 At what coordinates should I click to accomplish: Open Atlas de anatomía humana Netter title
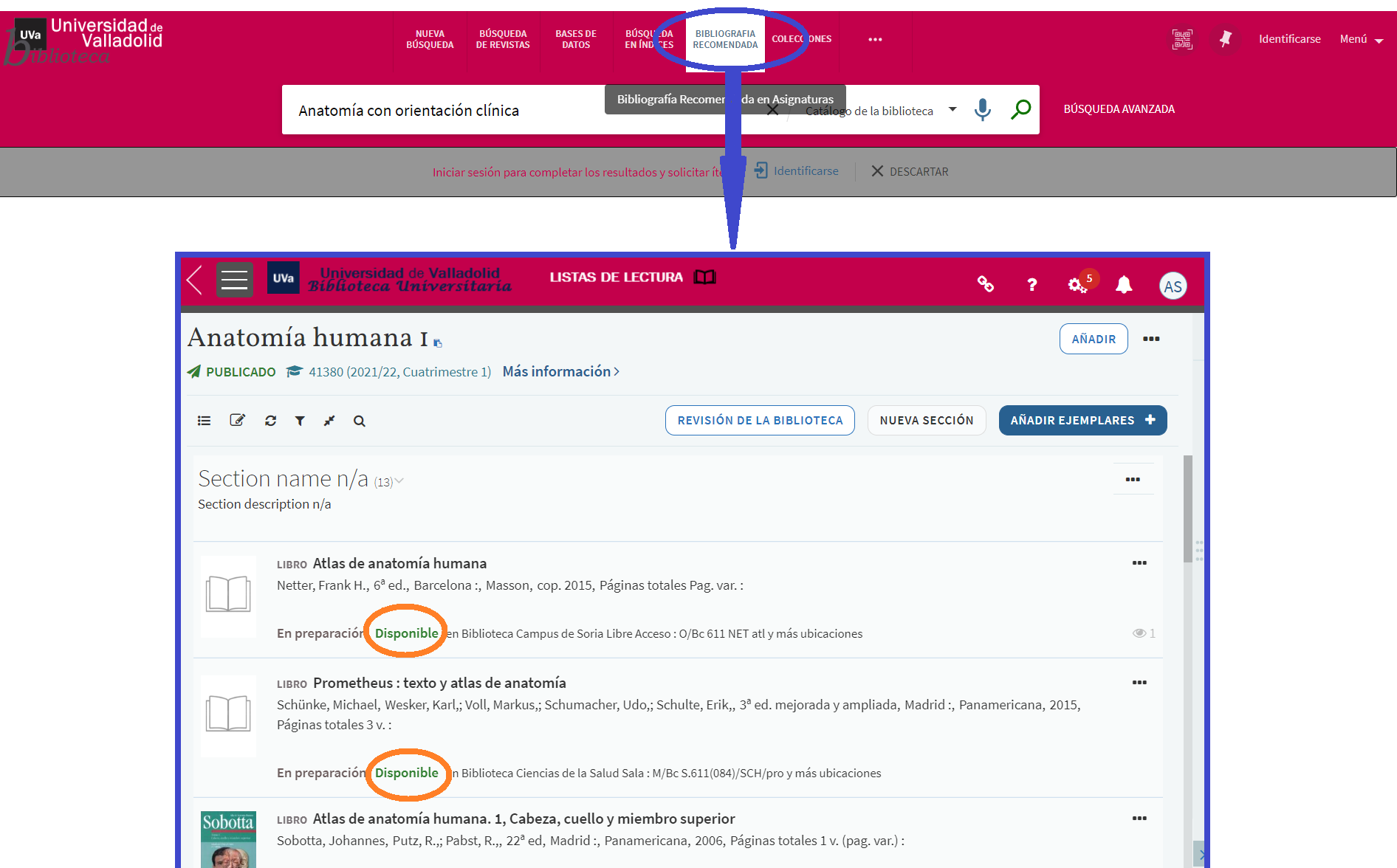coord(399,563)
